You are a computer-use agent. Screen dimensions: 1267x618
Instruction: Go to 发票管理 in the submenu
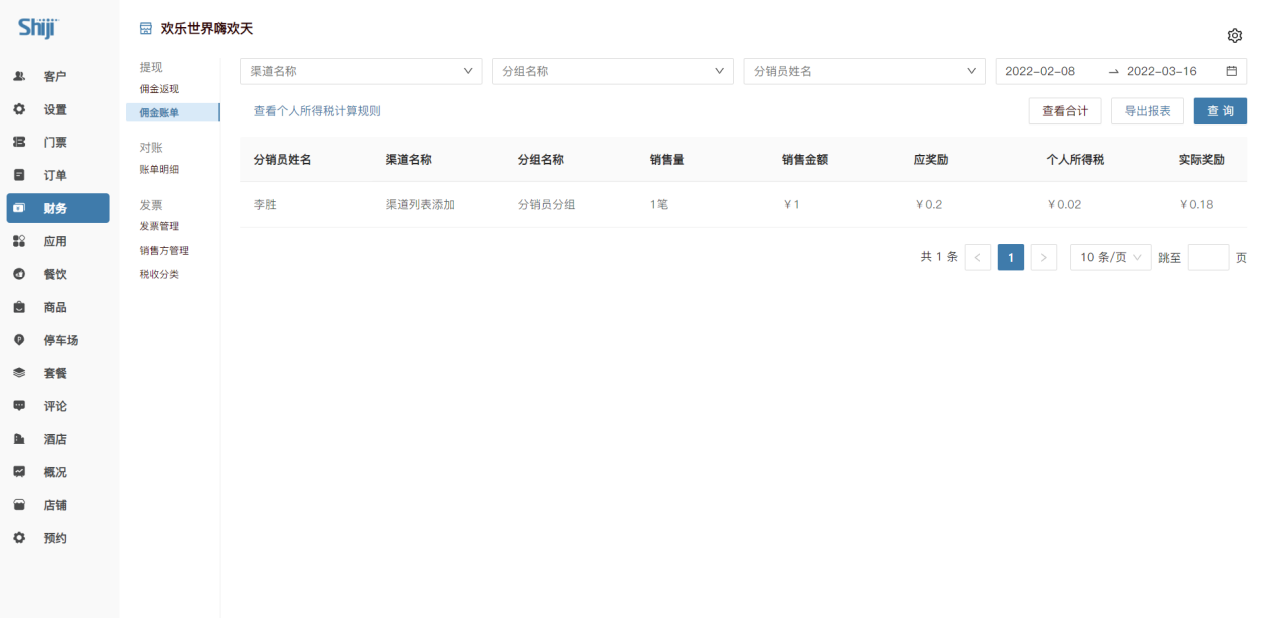click(x=159, y=226)
